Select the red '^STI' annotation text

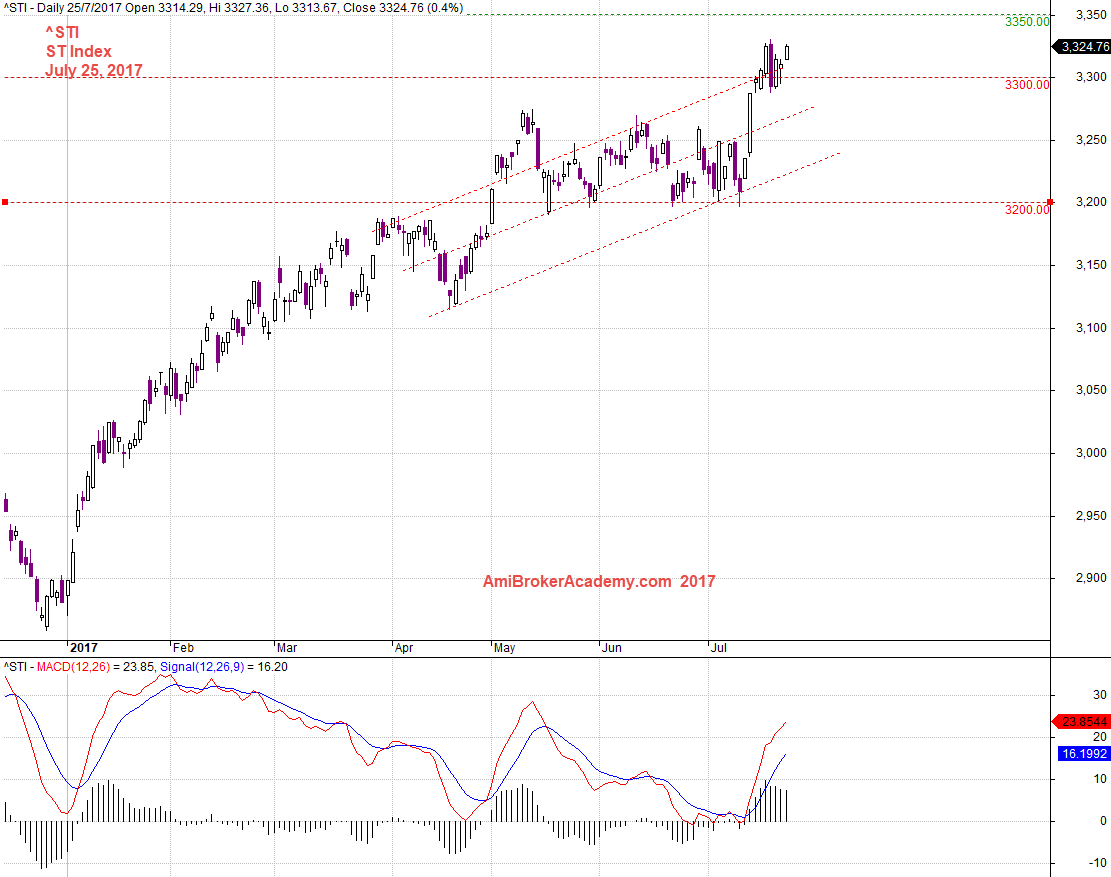click(62, 33)
